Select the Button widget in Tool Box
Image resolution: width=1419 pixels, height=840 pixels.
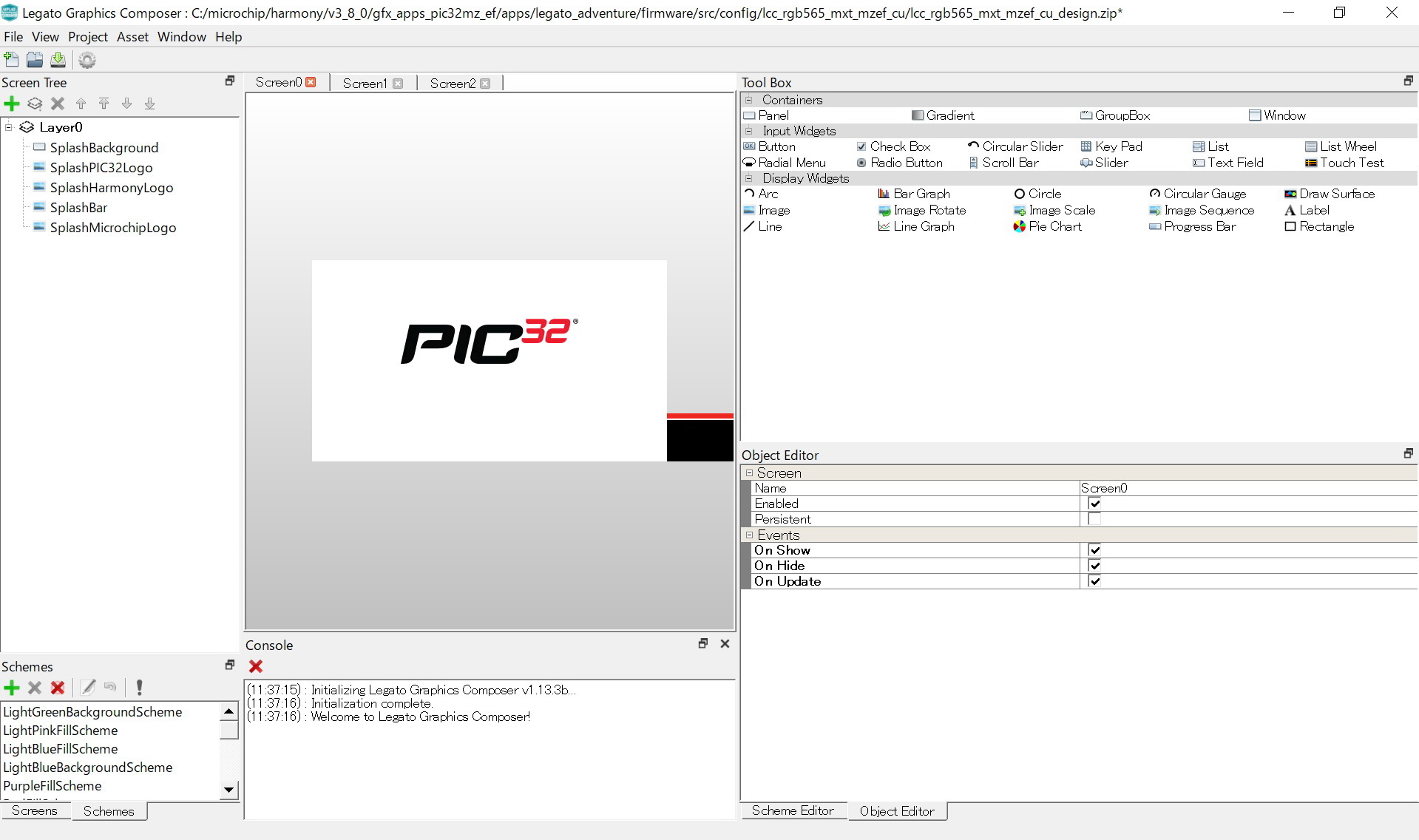coord(770,146)
